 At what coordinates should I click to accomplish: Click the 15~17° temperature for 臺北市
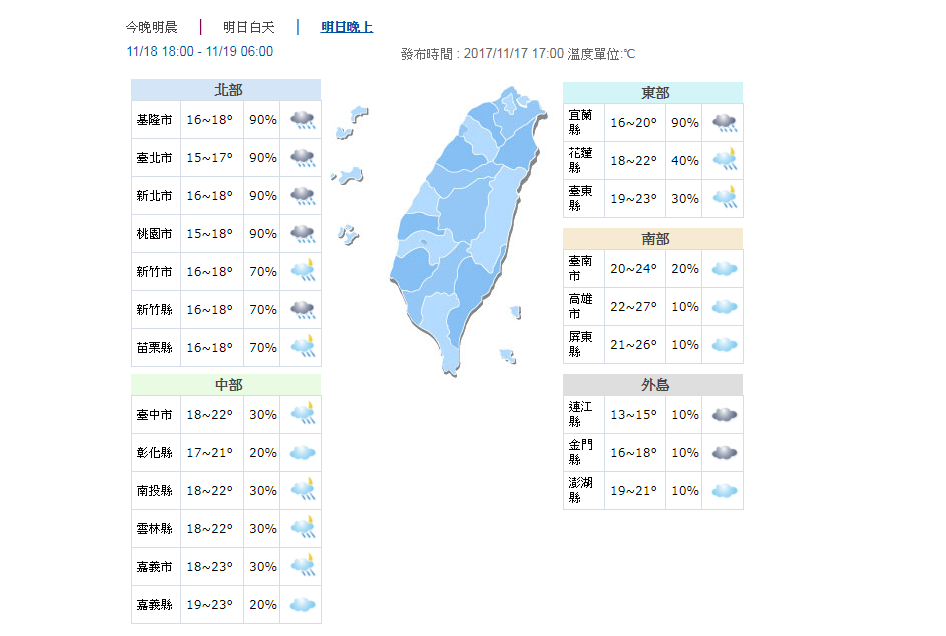point(209,157)
